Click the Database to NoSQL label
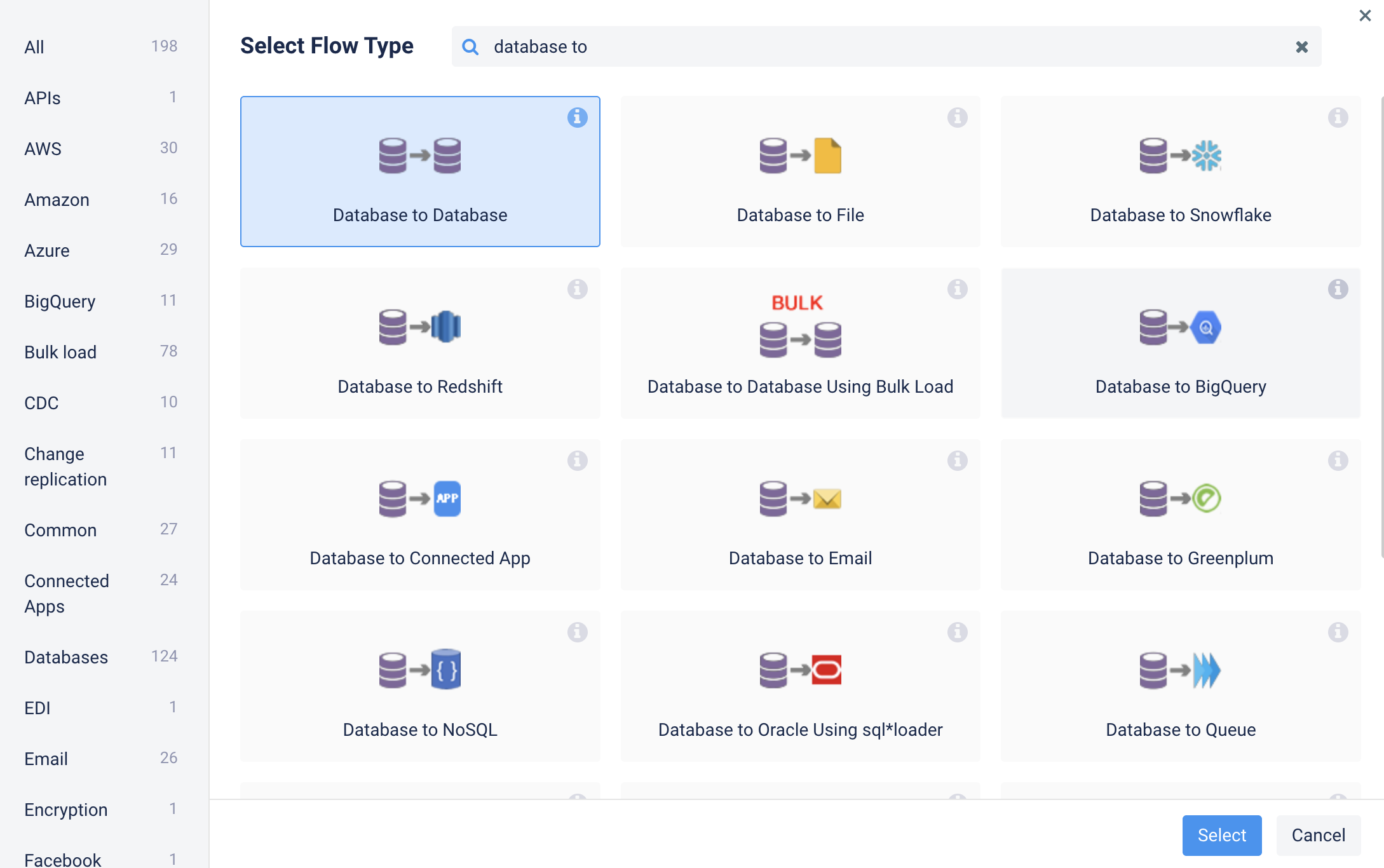 pyautogui.click(x=420, y=730)
